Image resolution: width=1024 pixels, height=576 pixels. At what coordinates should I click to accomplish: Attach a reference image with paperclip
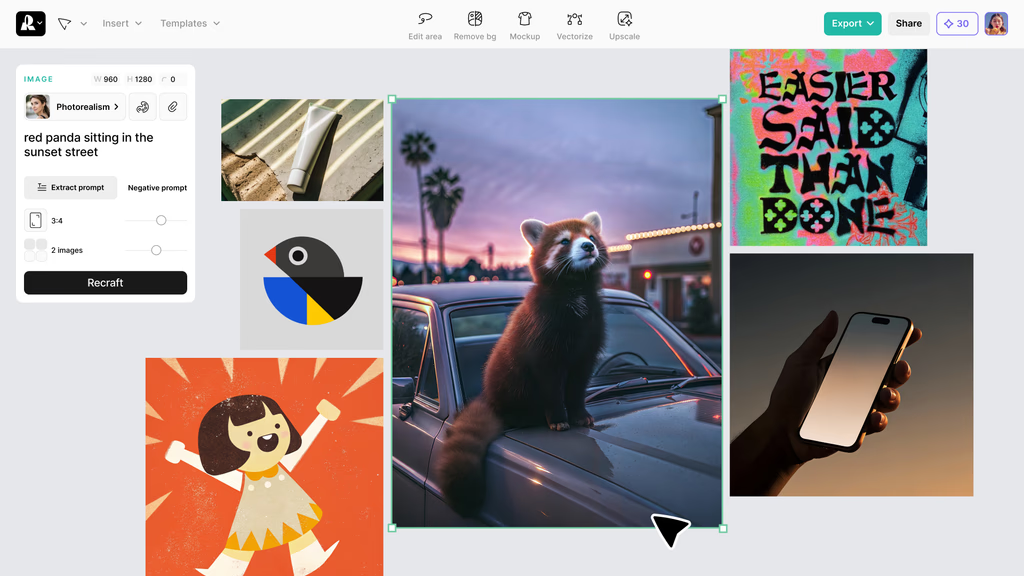(x=172, y=106)
